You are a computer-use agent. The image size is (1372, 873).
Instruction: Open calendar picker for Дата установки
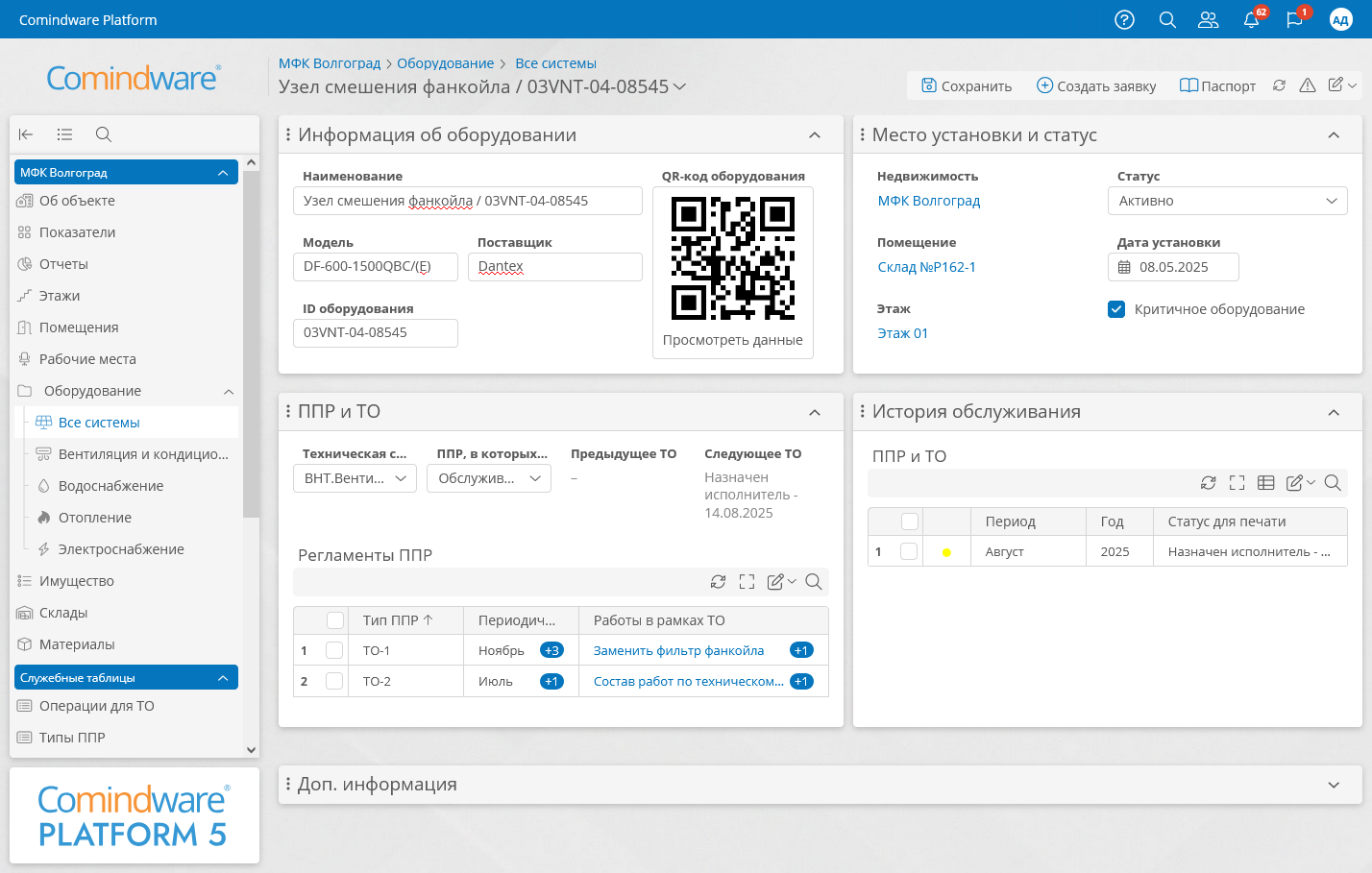pos(1124,267)
